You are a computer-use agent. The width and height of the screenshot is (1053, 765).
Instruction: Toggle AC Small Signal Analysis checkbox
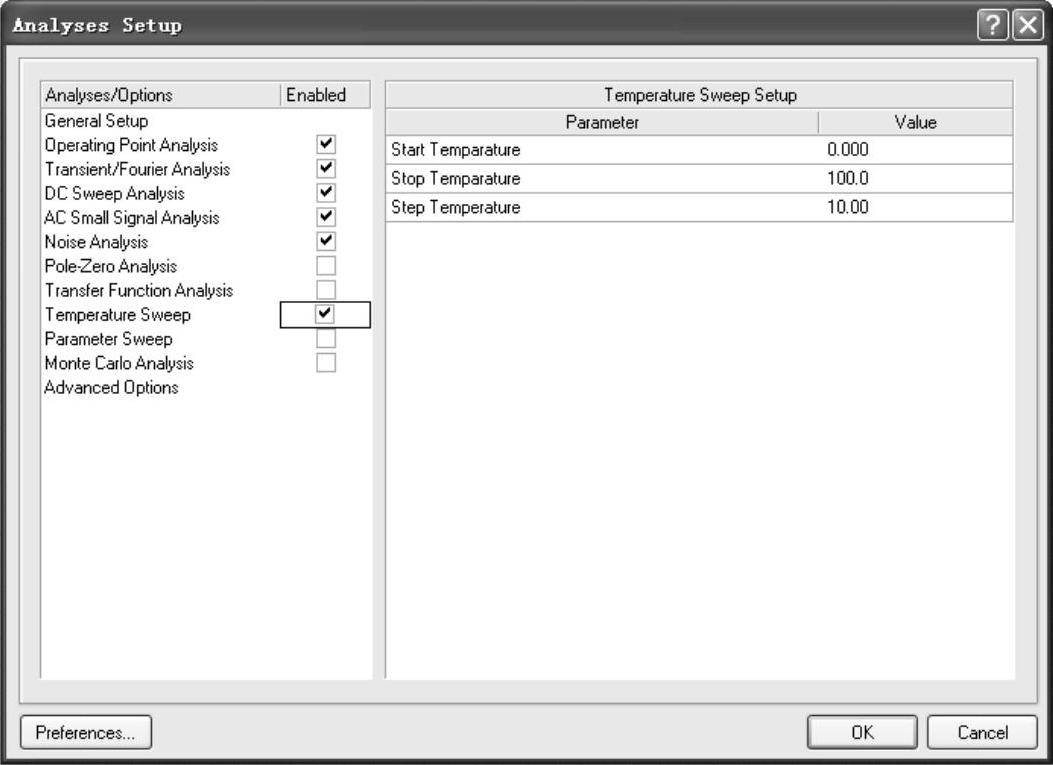(326, 217)
